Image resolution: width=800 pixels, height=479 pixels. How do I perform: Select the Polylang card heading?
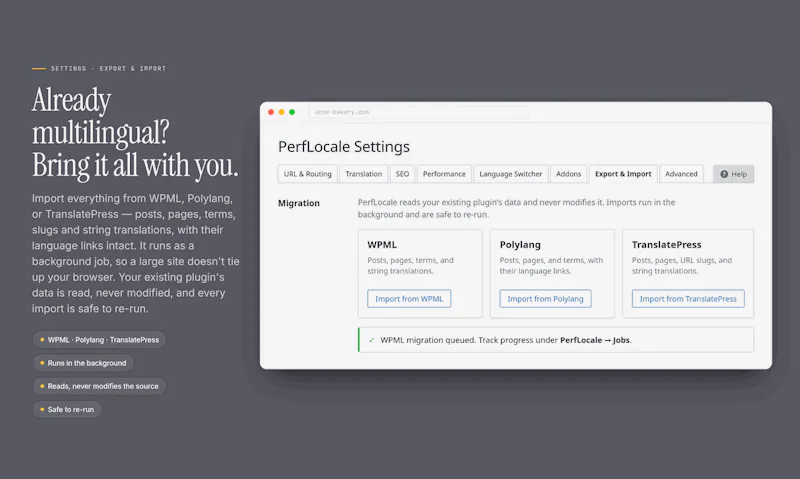[x=520, y=244]
